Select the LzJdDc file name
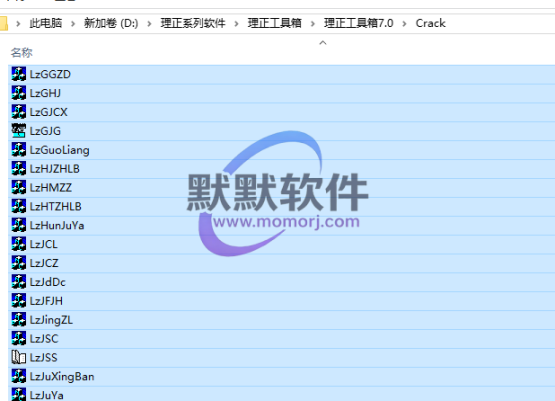 pyautogui.click(x=48, y=282)
